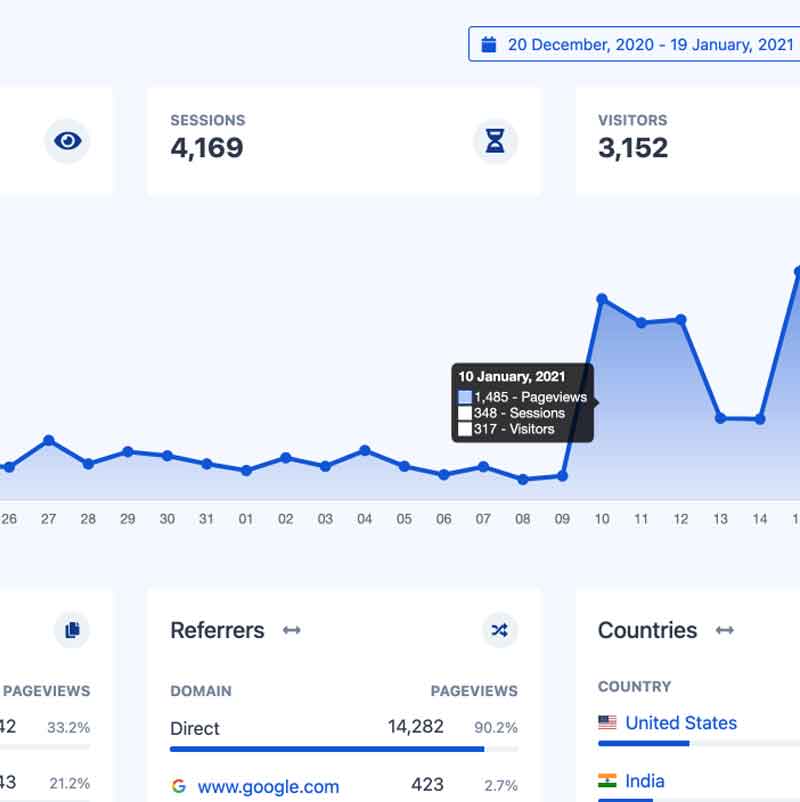Click the Google logo icon beside www.google.com
800x802 pixels.
[x=179, y=787]
